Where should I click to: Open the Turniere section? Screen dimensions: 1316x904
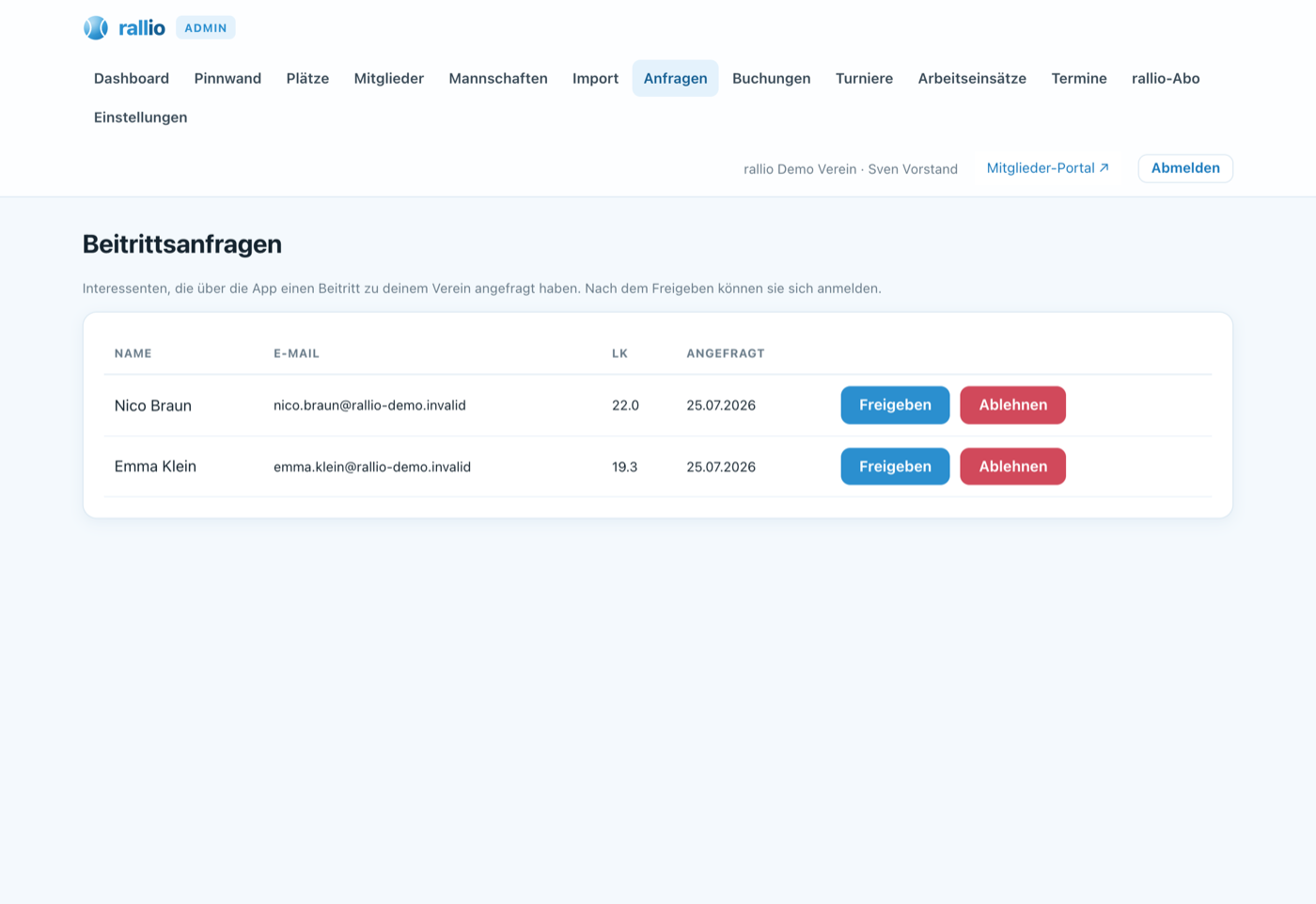pos(864,79)
